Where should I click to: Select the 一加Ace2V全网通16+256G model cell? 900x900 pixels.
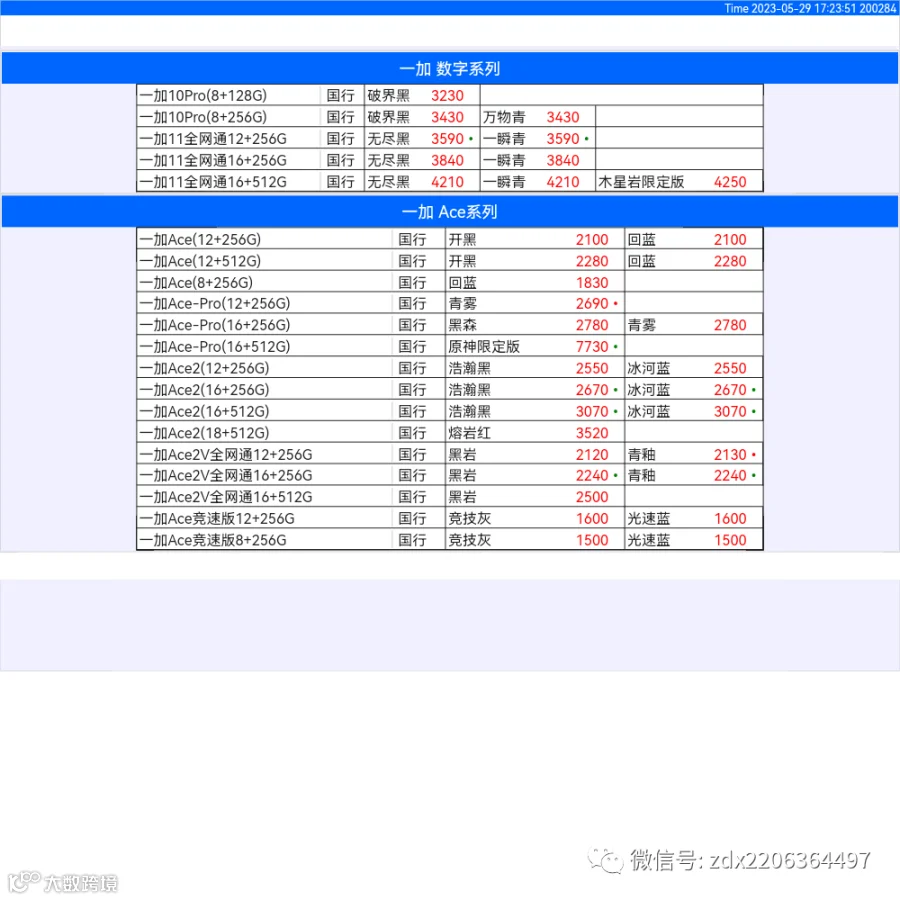point(265,475)
